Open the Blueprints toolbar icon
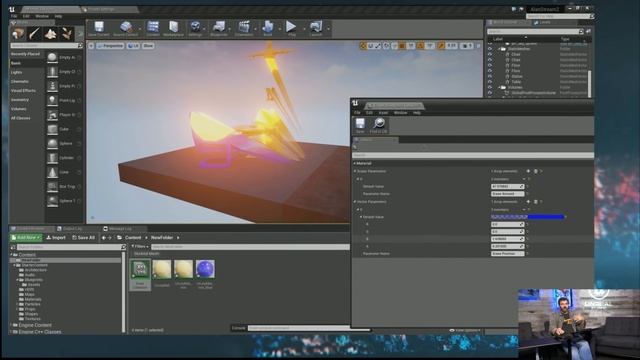 coord(219,29)
